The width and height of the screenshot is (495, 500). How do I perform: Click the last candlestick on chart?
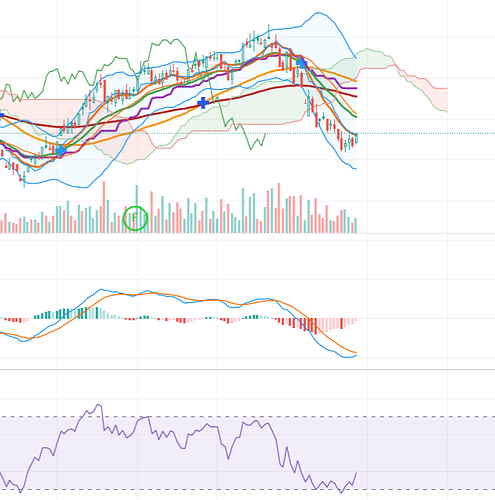(356, 138)
